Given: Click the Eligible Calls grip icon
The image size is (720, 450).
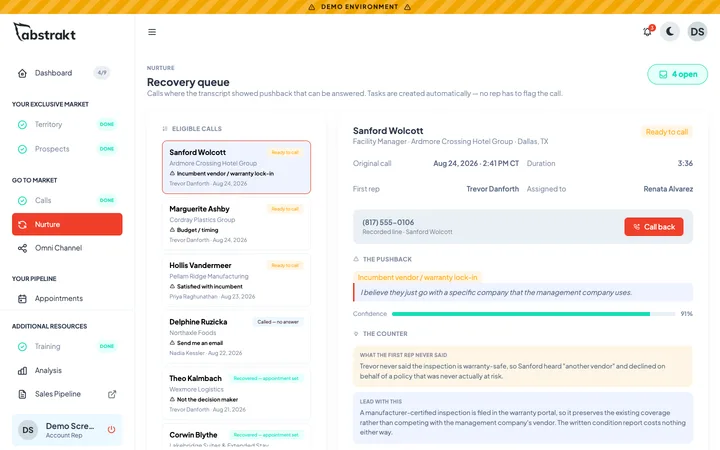Looking at the screenshot, I should point(165,129).
